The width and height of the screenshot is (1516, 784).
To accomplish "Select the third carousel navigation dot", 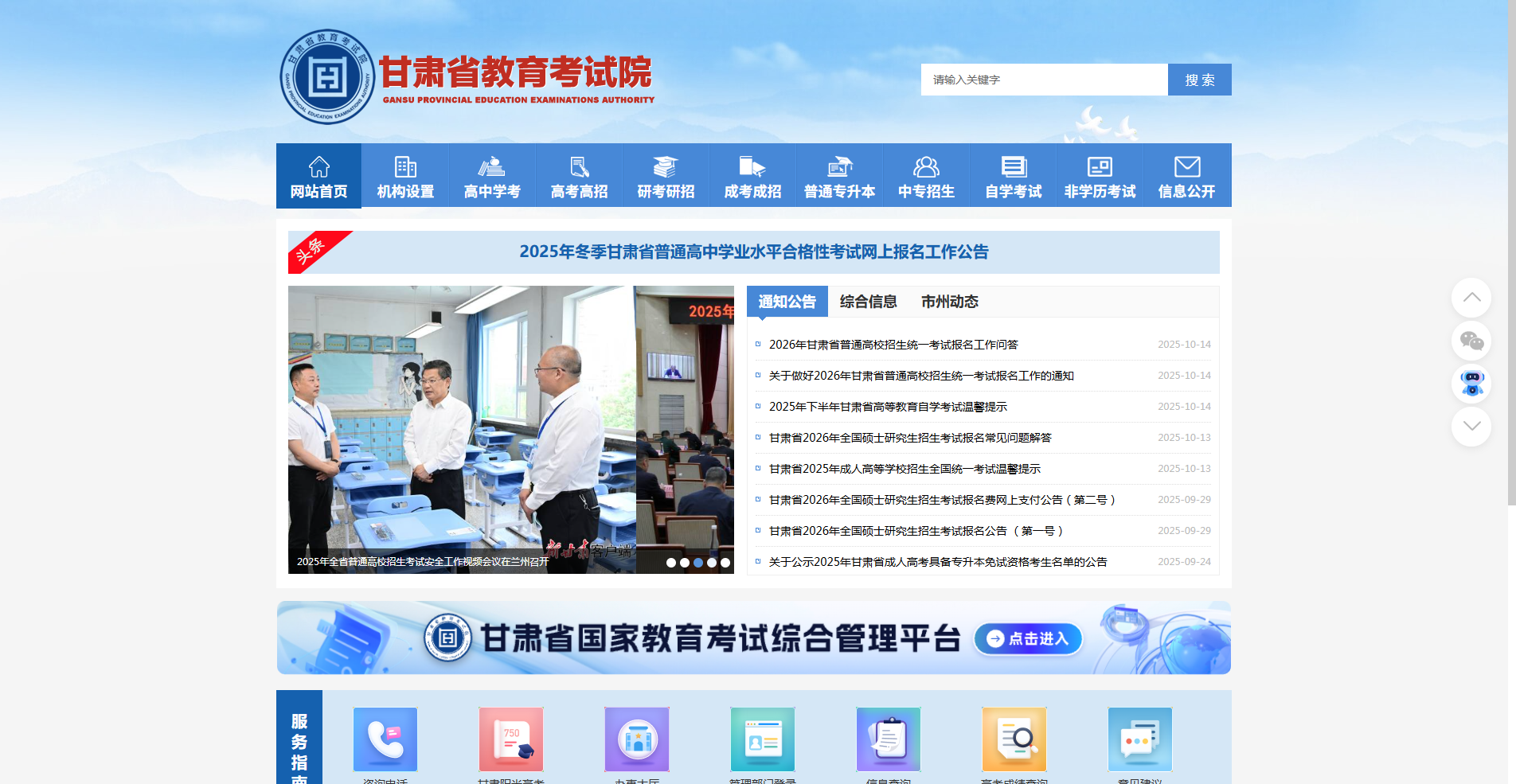I will 698,562.
